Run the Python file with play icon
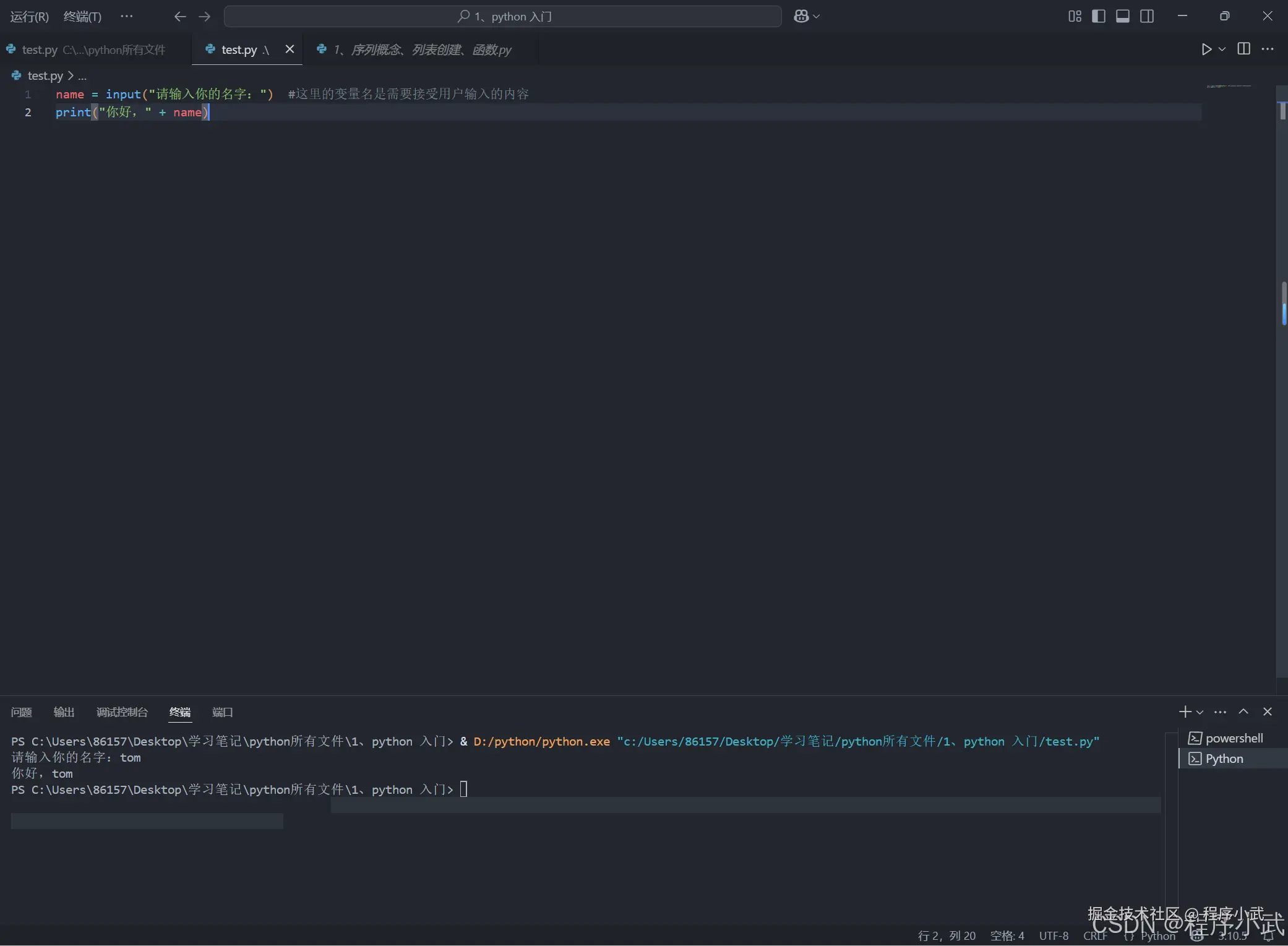Image resolution: width=1288 pixels, height=946 pixels. coord(1206,49)
